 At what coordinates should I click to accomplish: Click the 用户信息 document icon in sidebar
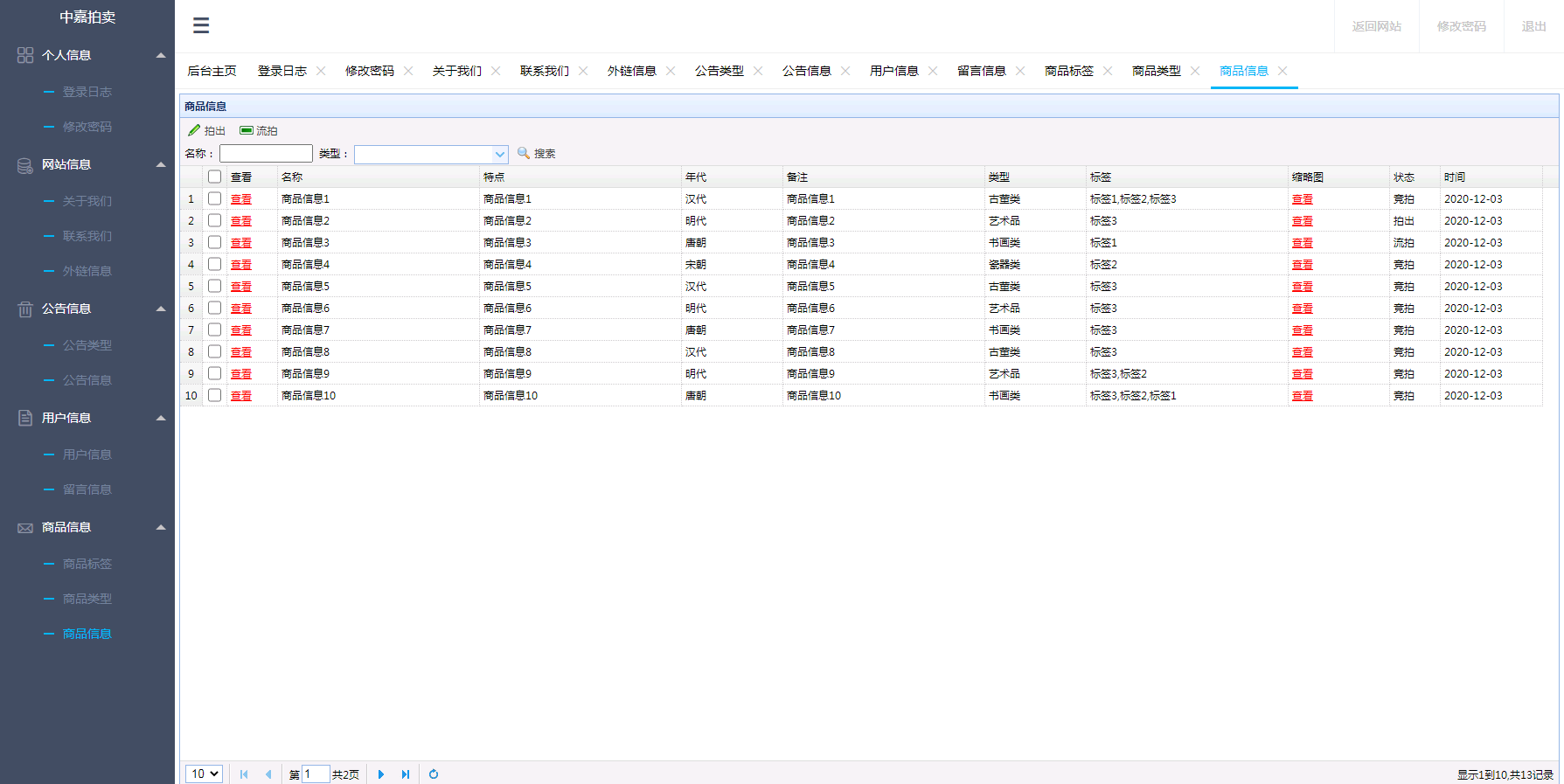[25, 419]
